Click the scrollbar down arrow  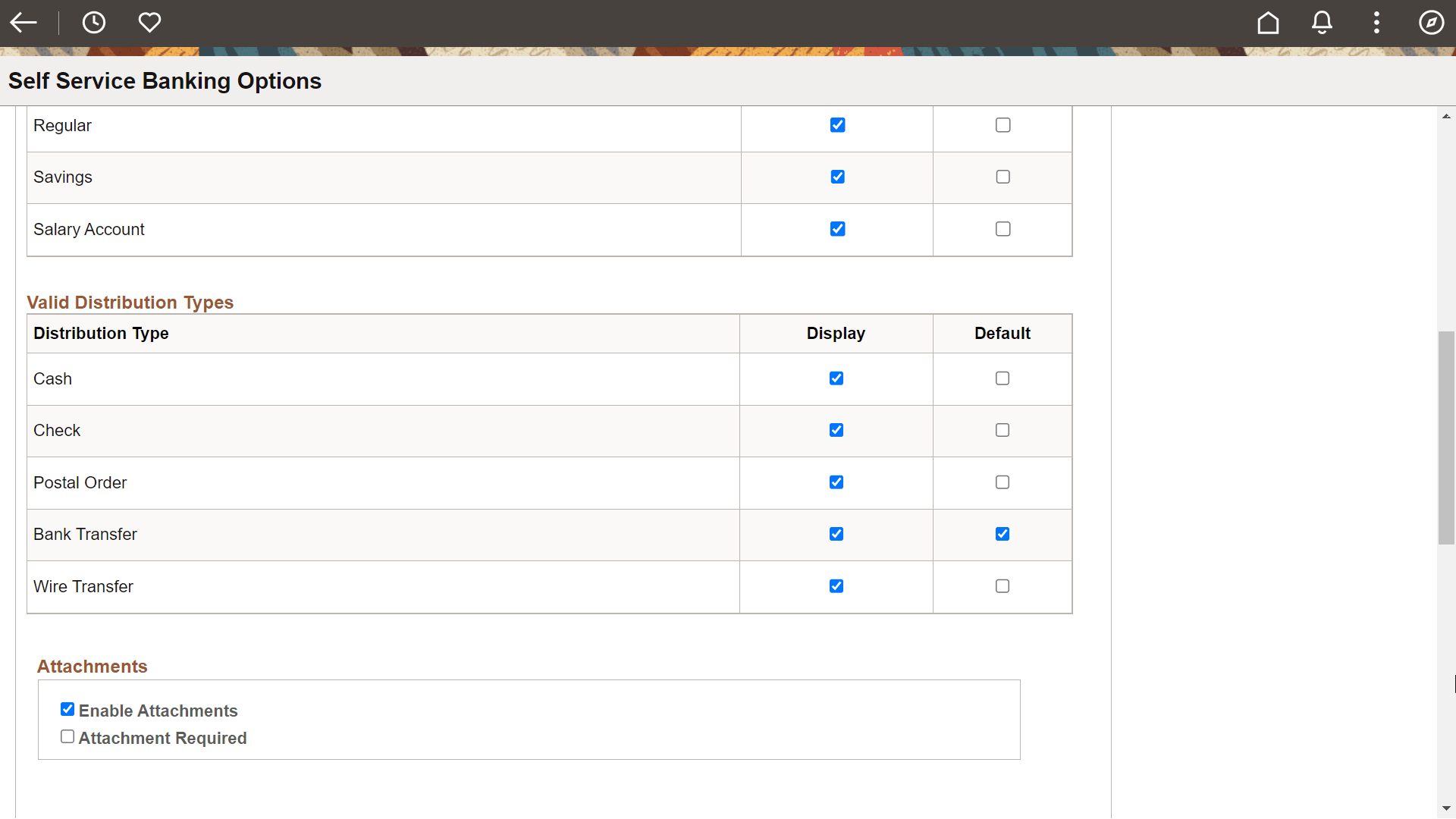(x=1447, y=808)
